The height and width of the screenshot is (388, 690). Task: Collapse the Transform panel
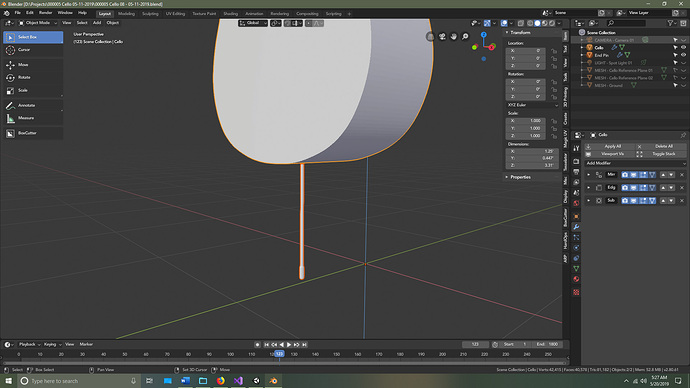(507, 33)
